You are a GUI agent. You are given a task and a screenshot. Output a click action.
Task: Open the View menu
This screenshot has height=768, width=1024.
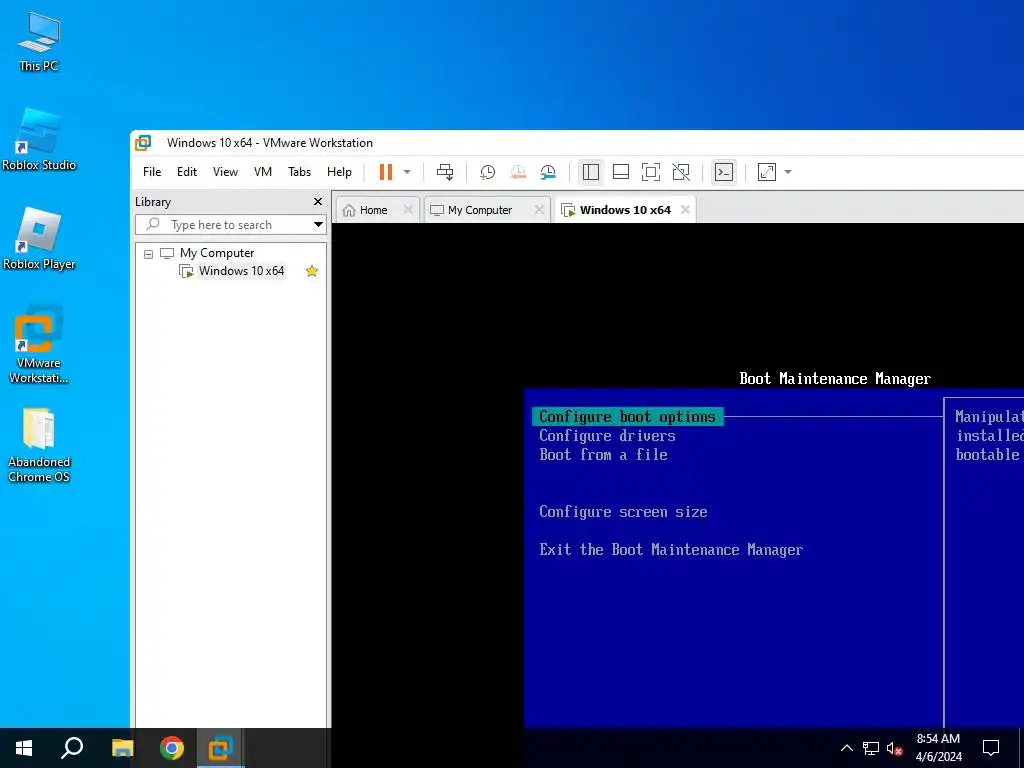click(225, 172)
